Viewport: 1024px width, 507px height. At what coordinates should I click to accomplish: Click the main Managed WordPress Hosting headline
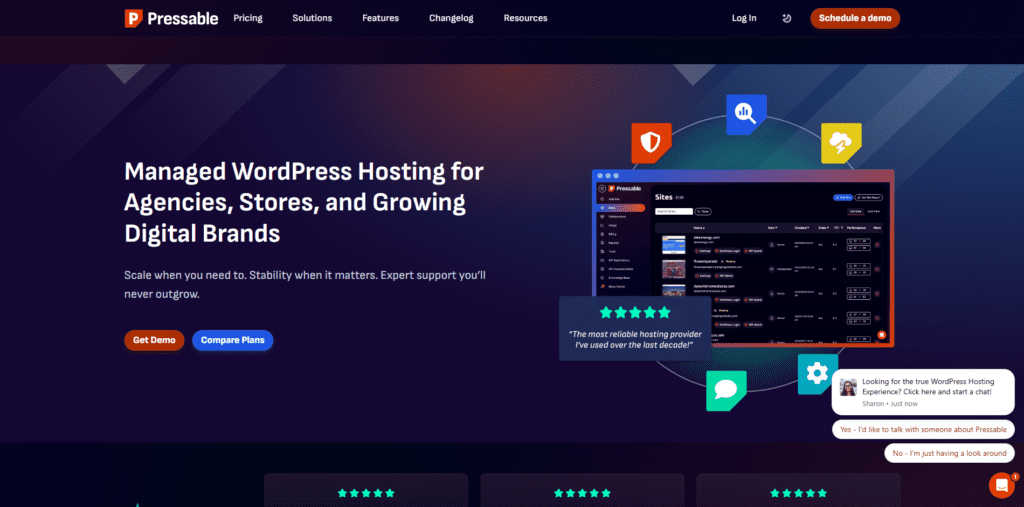tap(304, 202)
